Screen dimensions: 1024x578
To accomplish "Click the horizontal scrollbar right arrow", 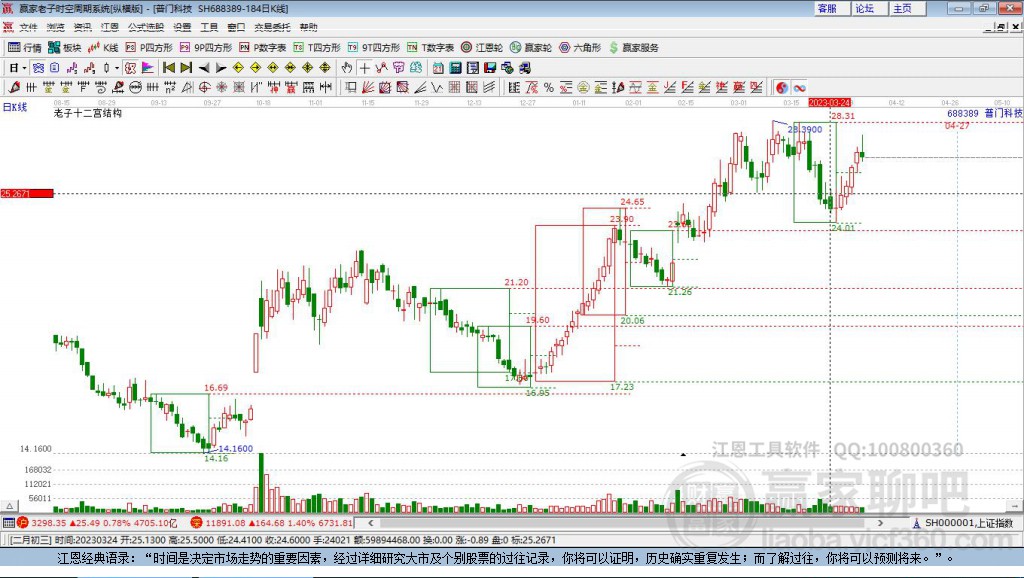I will click(x=880, y=522).
